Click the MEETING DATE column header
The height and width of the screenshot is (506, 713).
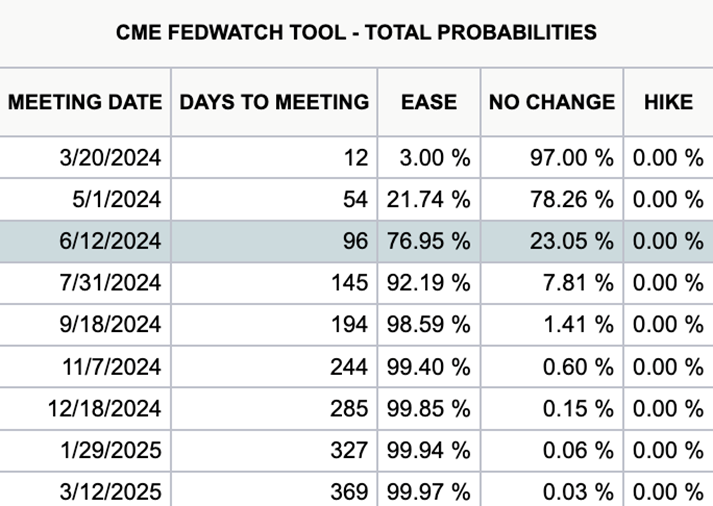tap(85, 102)
